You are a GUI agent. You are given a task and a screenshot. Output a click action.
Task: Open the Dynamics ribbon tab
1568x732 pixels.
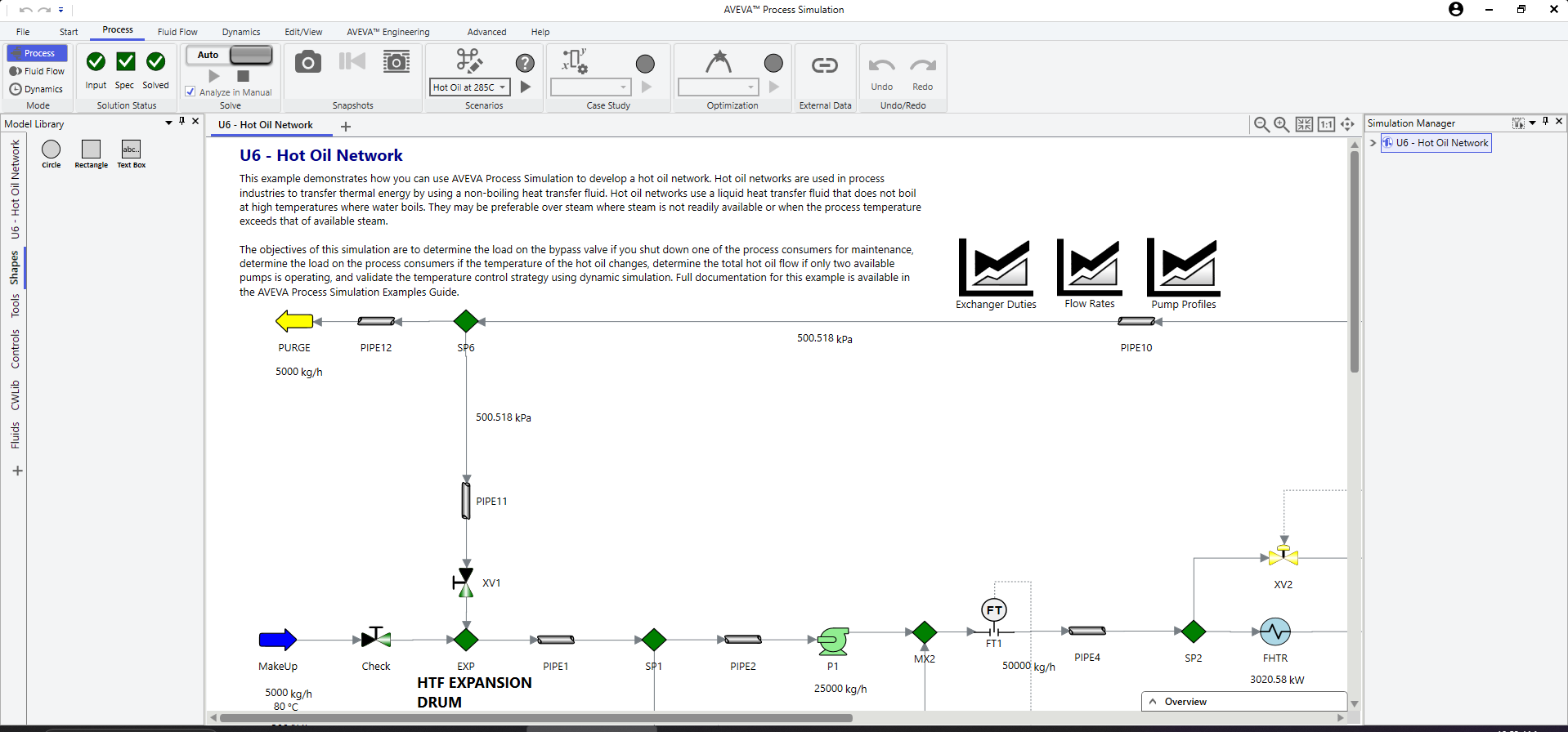(241, 32)
